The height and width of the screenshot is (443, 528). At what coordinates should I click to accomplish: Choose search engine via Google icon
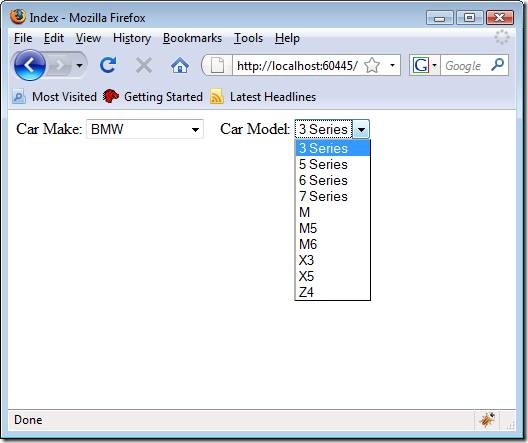[424, 65]
